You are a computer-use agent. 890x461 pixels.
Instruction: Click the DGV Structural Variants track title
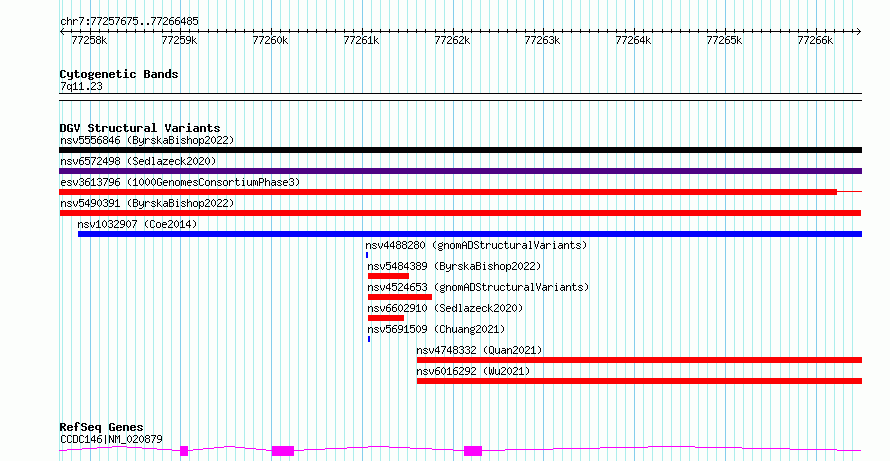[140, 128]
